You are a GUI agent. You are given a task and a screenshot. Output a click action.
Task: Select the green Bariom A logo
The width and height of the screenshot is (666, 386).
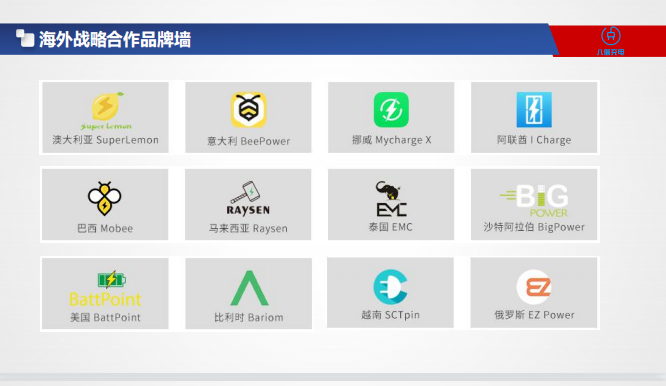point(249,288)
